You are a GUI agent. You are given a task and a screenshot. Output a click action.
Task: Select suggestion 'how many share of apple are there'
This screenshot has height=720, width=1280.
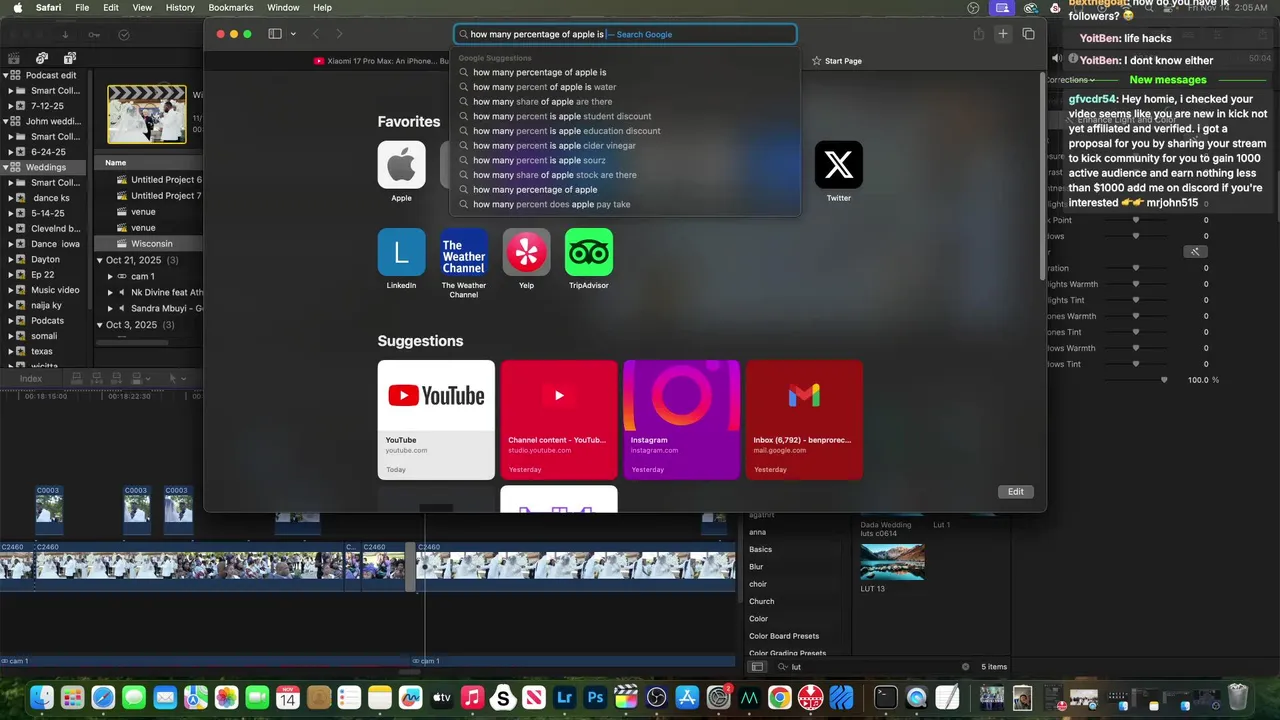point(625,101)
